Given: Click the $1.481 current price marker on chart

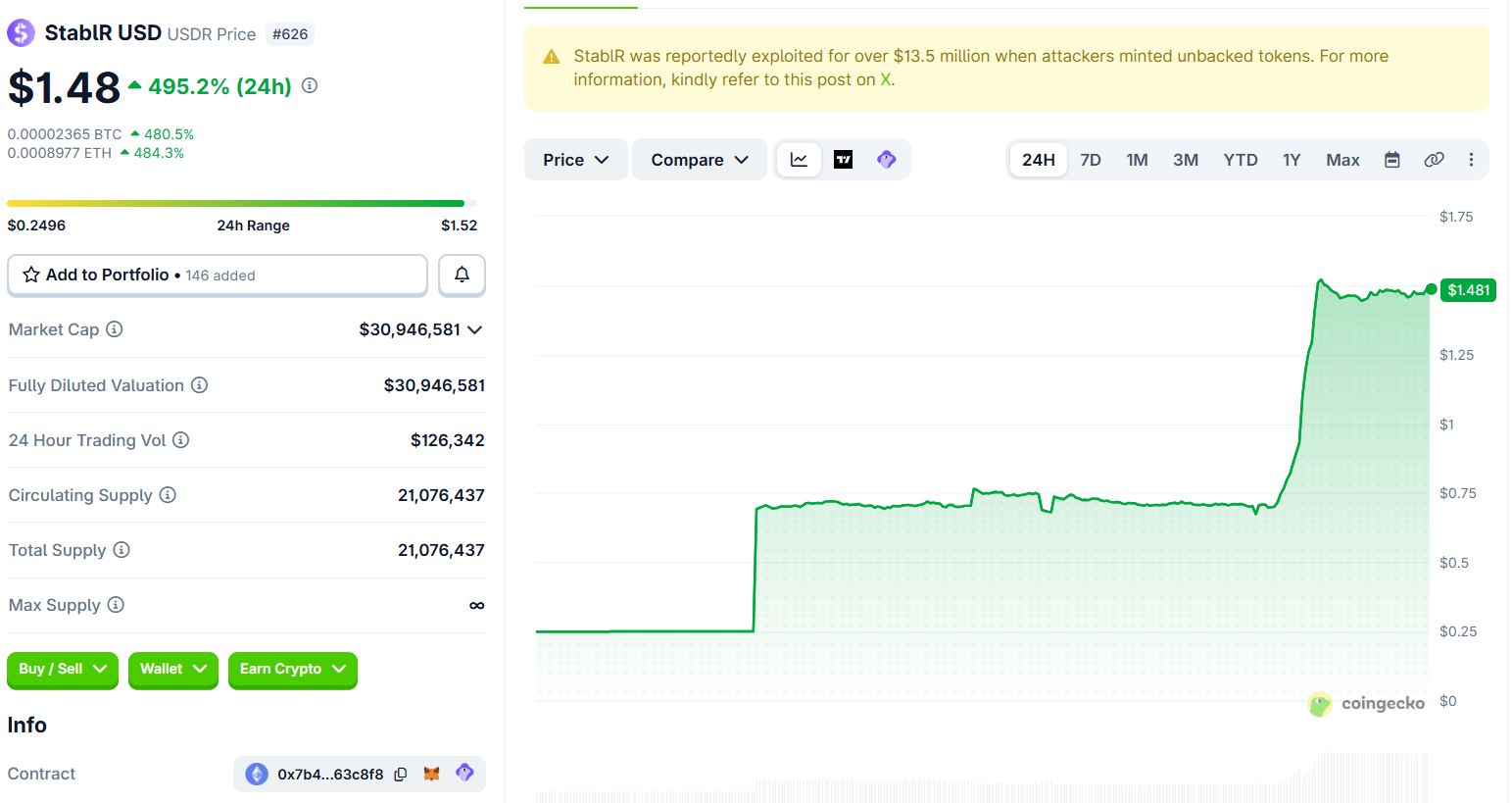Looking at the screenshot, I should coord(1468,290).
